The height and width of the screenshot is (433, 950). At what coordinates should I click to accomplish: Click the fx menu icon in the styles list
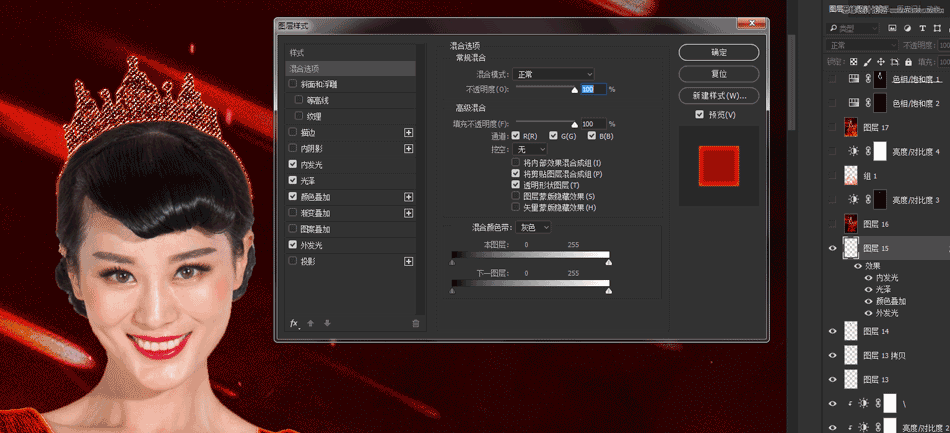pyautogui.click(x=294, y=323)
